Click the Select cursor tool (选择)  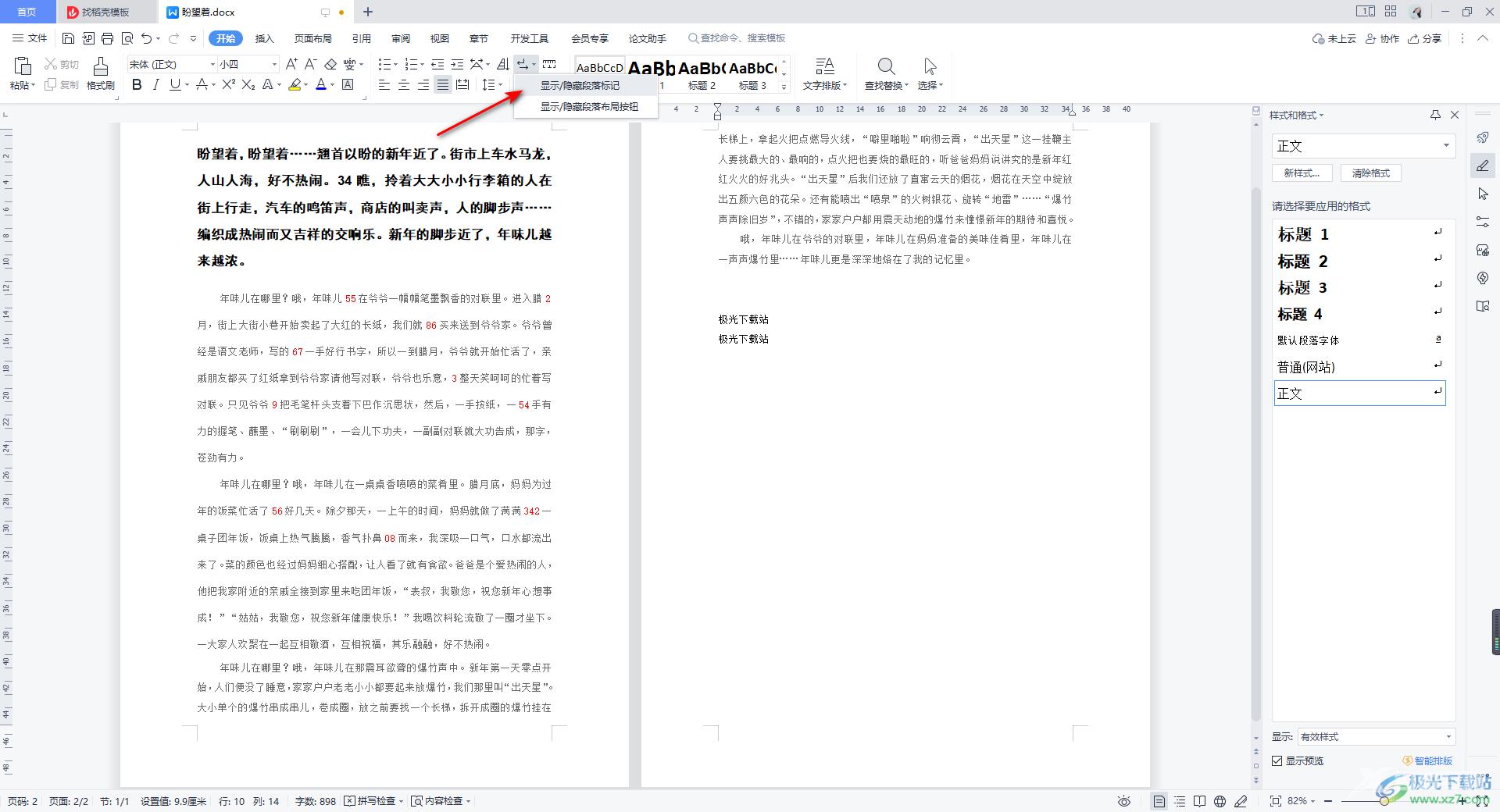pyautogui.click(x=930, y=73)
